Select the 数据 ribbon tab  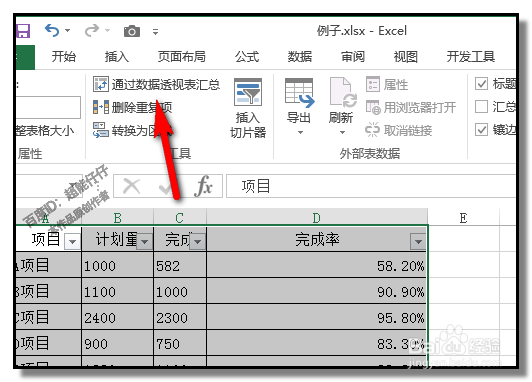coord(300,56)
